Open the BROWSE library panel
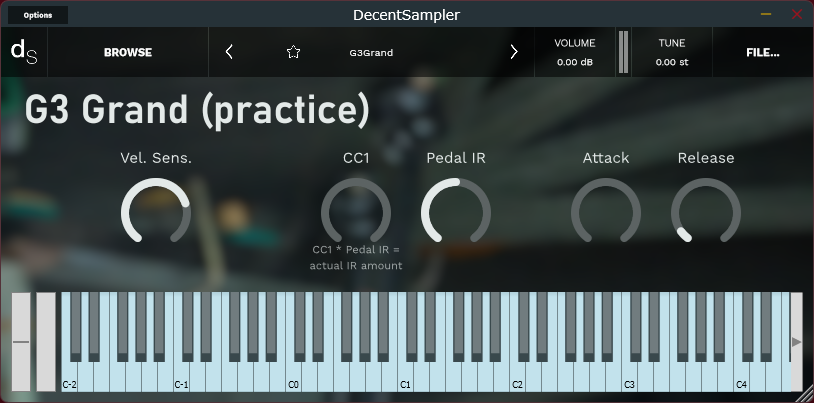 tap(128, 52)
